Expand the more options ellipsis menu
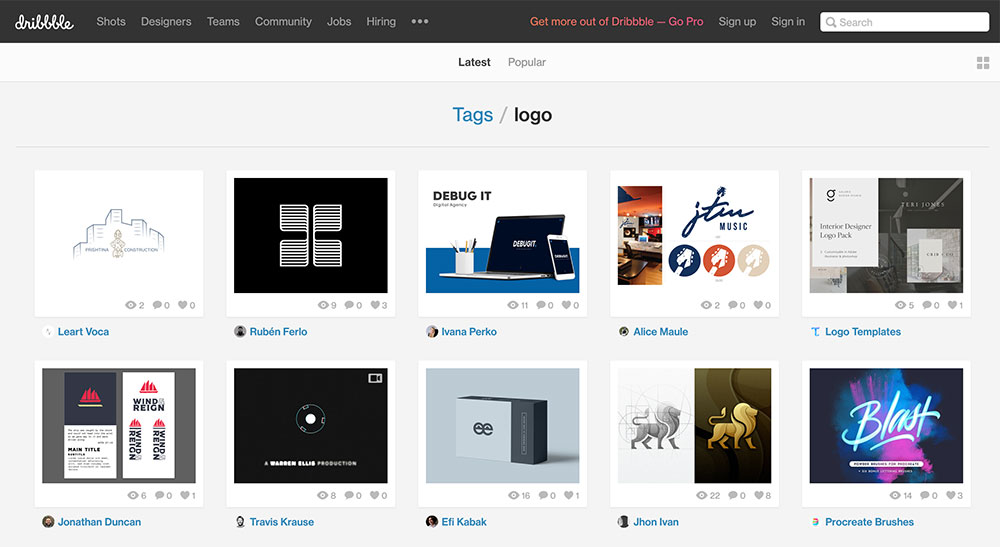1000x547 pixels. click(420, 22)
